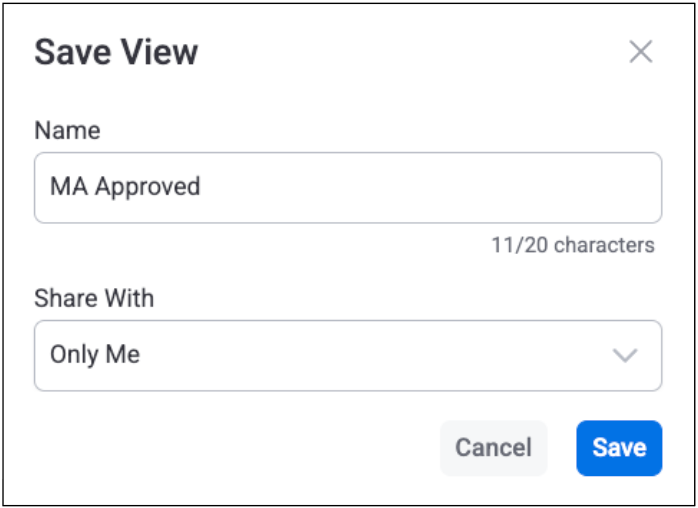Place cursor in MA Approved text

[125, 187]
